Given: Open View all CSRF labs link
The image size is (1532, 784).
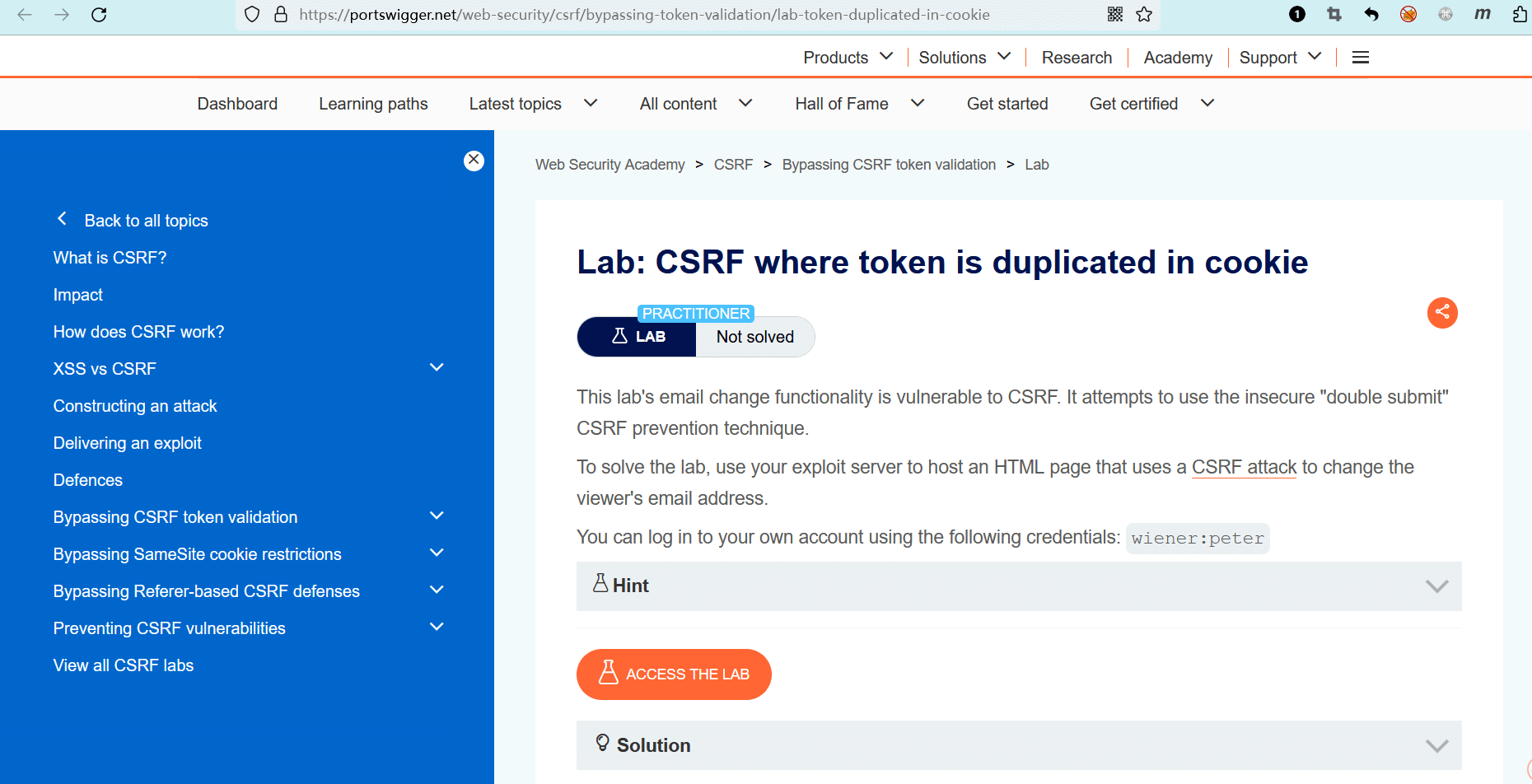Looking at the screenshot, I should [x=124, y=665].
